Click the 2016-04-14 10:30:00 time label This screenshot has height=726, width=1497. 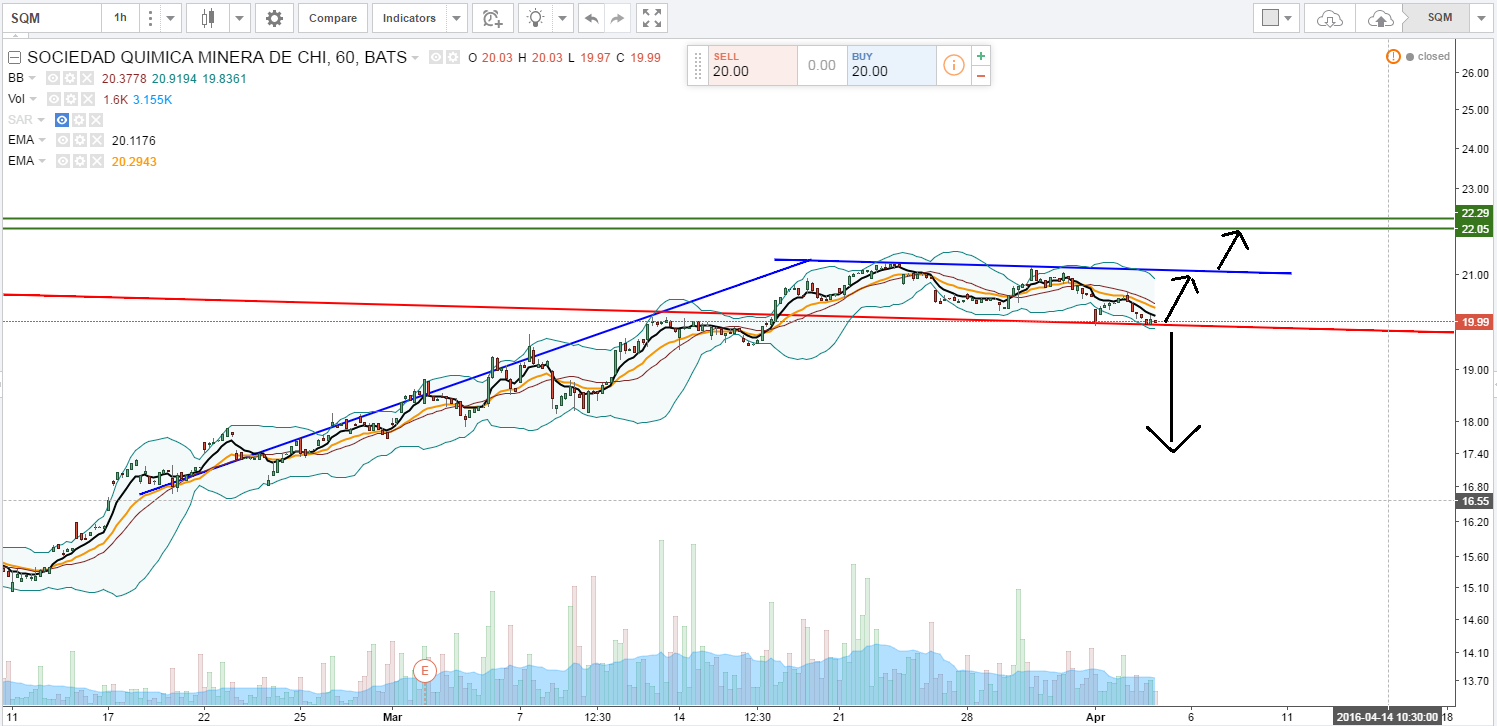1389,716
